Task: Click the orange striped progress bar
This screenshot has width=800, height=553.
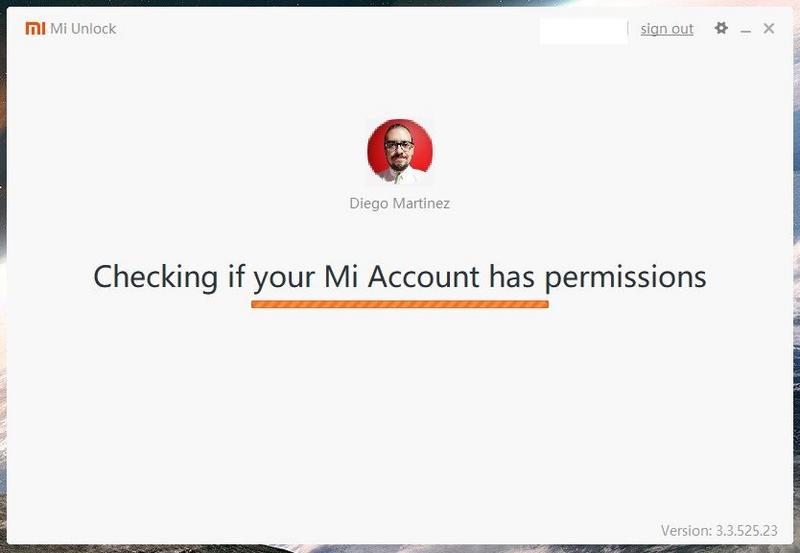Action: point(400,305)
